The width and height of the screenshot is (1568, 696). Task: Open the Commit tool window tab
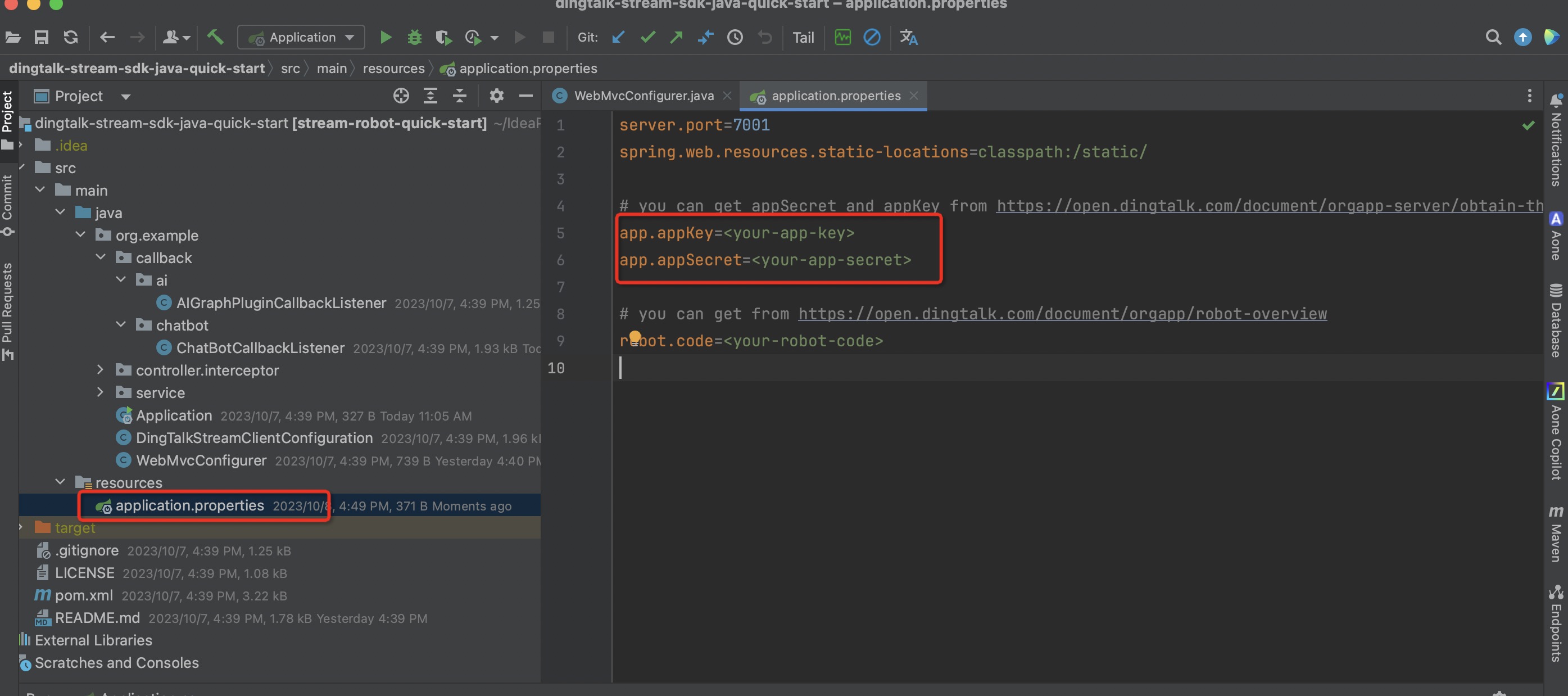click(7, 205)
